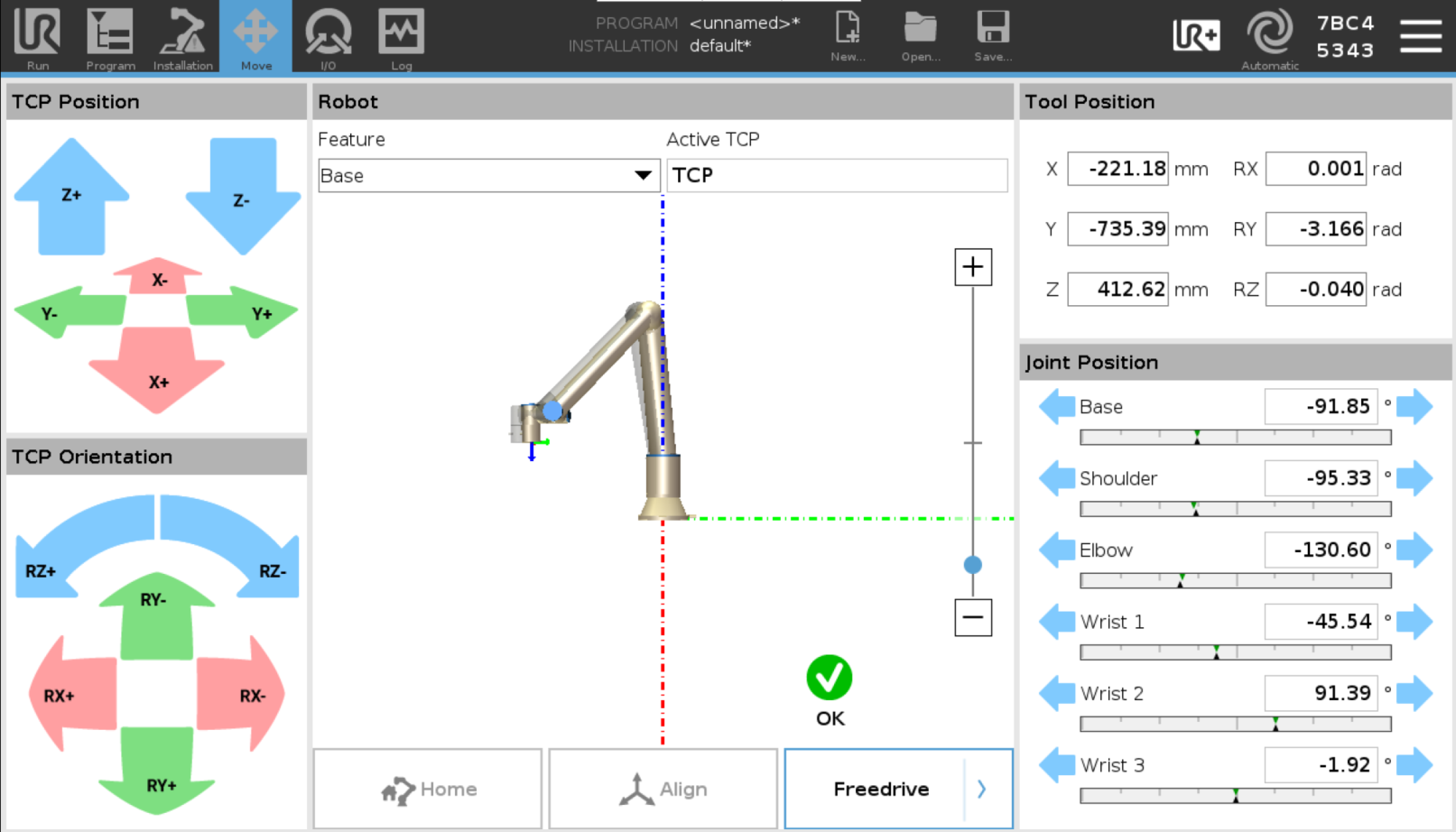Create a new program via New icon
The width and height of the screenshot is (1456, 832).
(x=847, y=36)
